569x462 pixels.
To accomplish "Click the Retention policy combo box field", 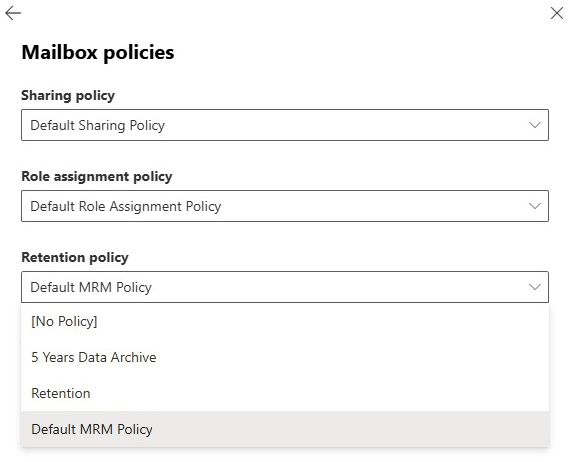I will tap(285, 287).
